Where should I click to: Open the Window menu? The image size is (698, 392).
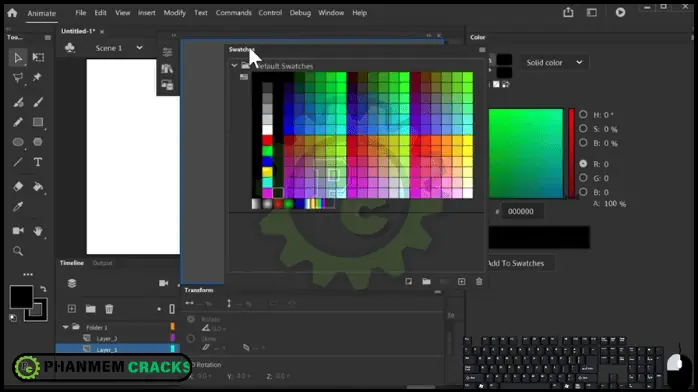pyautogui.click(x=331, y=13)
